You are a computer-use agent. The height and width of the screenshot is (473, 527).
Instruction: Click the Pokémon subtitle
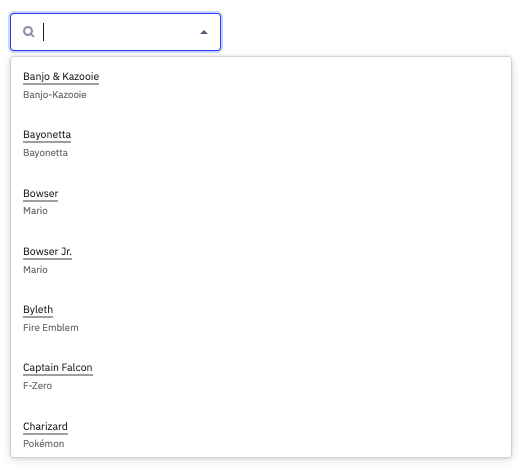coord(44,444)
